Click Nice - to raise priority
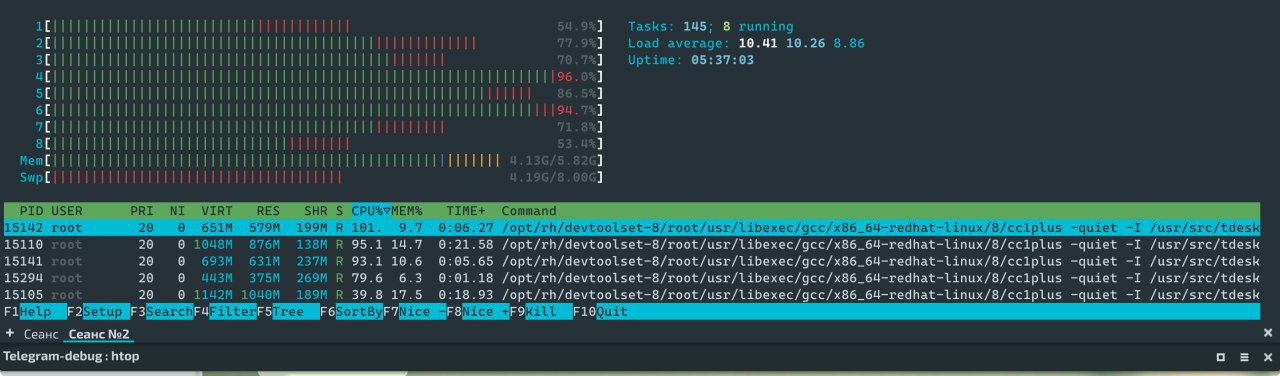Viewport: 1280px width, 376px height. pos(423,312)
